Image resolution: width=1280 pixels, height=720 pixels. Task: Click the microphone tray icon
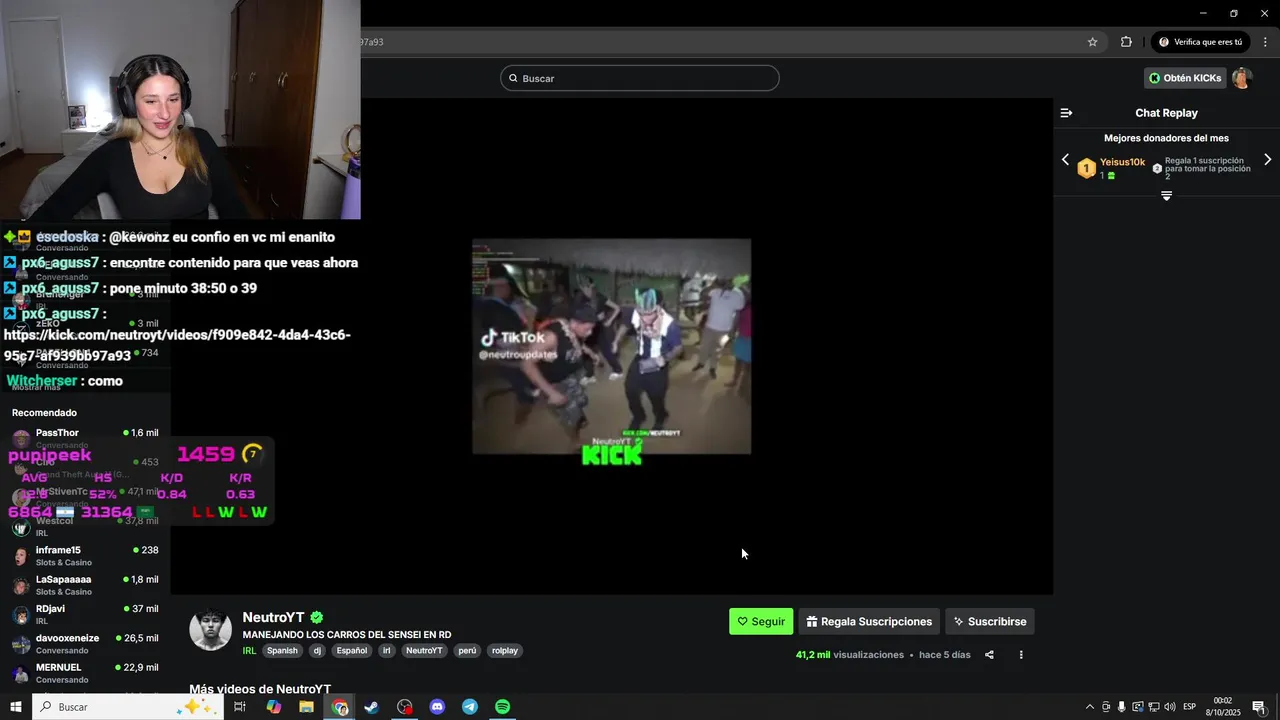[1122, 707]
